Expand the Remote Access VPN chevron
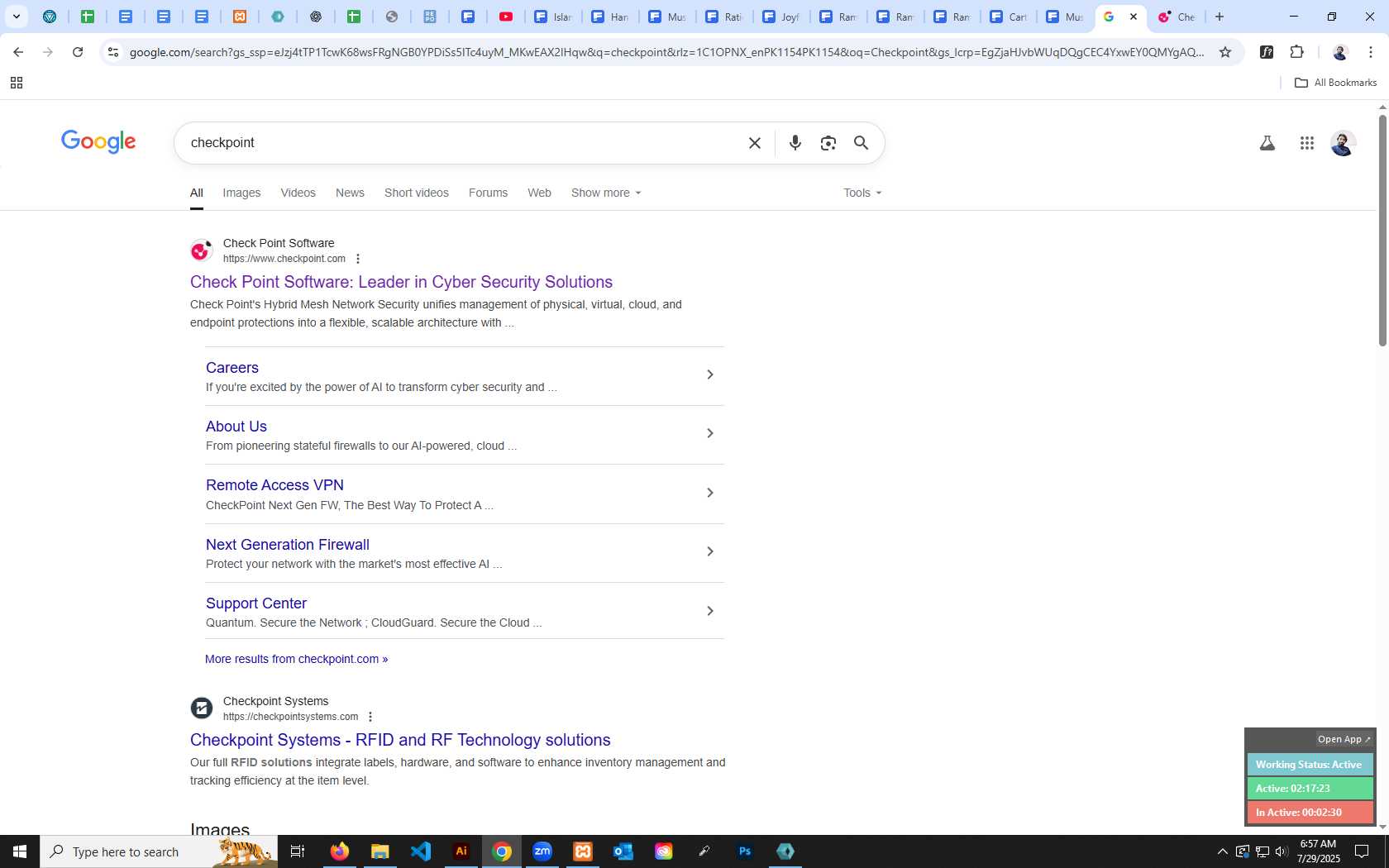Screen dimensions: 1389x868 coord(709,493)
